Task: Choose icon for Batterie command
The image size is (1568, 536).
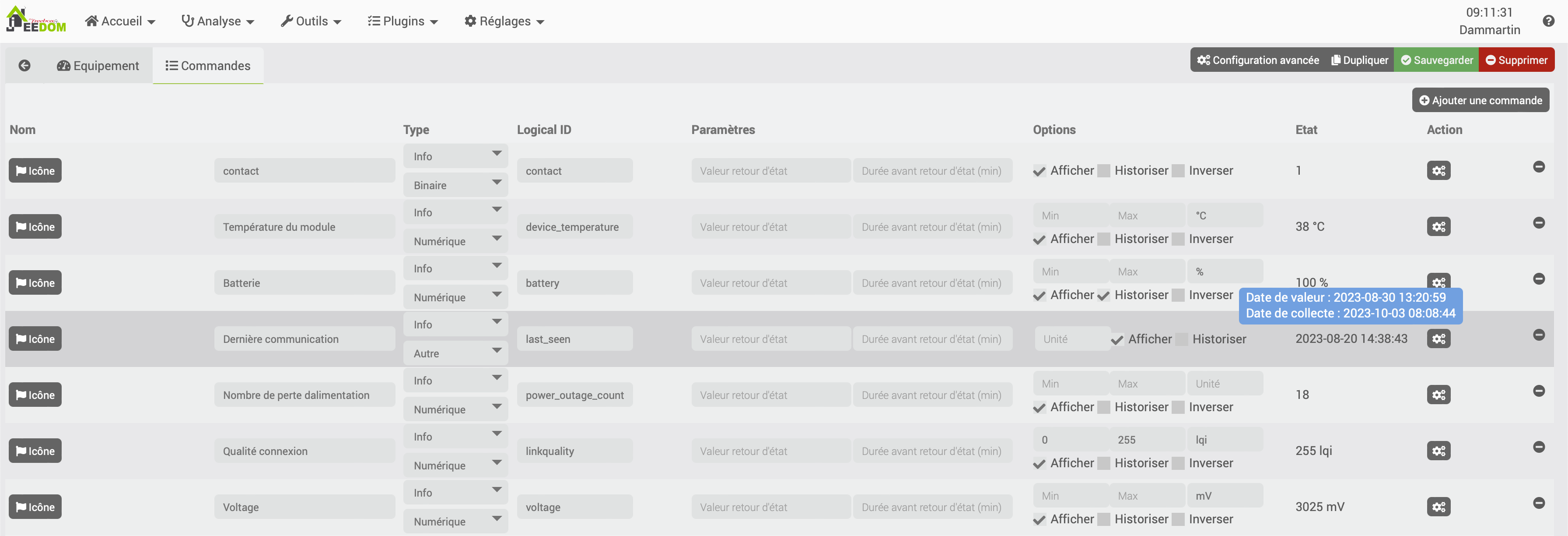Action: pos(35,282)
